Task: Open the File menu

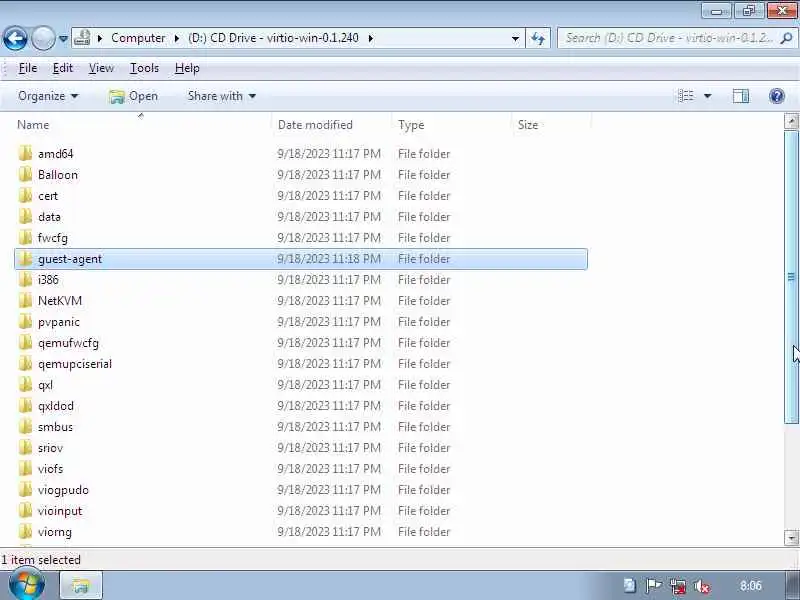Action: click(28, 68)
